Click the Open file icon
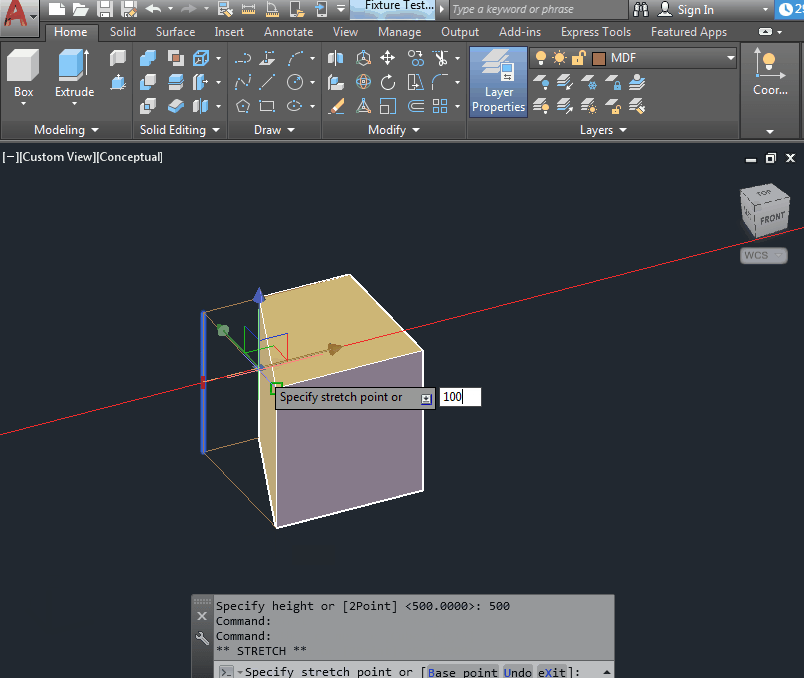This screenshot has height=678, width=804. point(81,9)
